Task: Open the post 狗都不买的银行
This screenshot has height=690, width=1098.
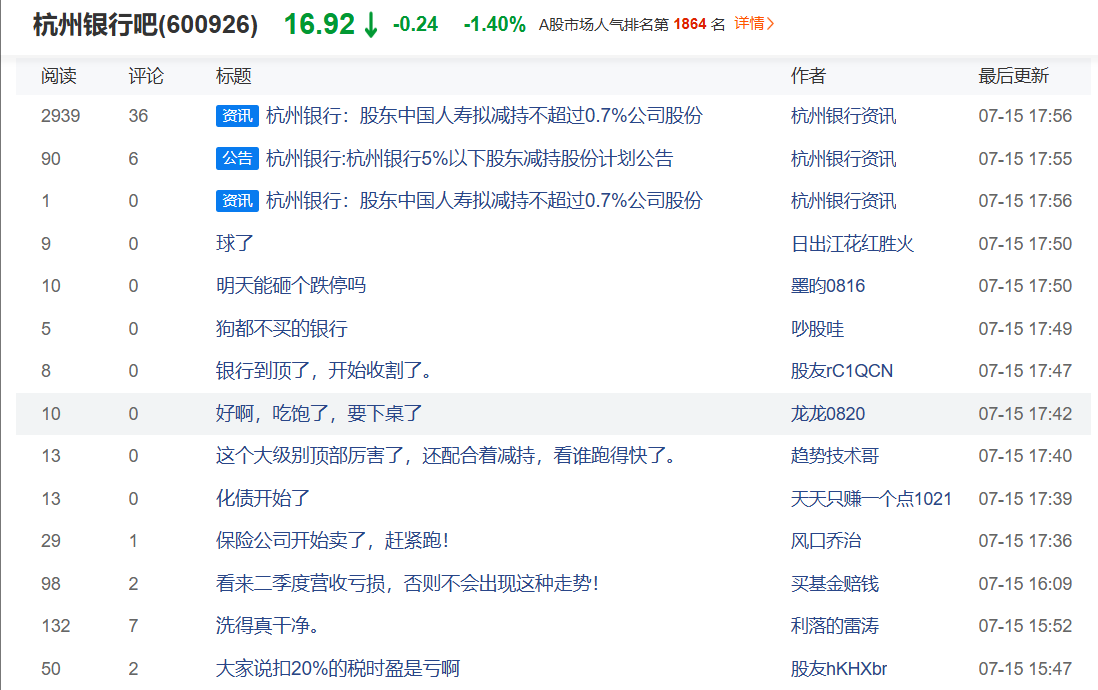Action: (x=282, y=329)
